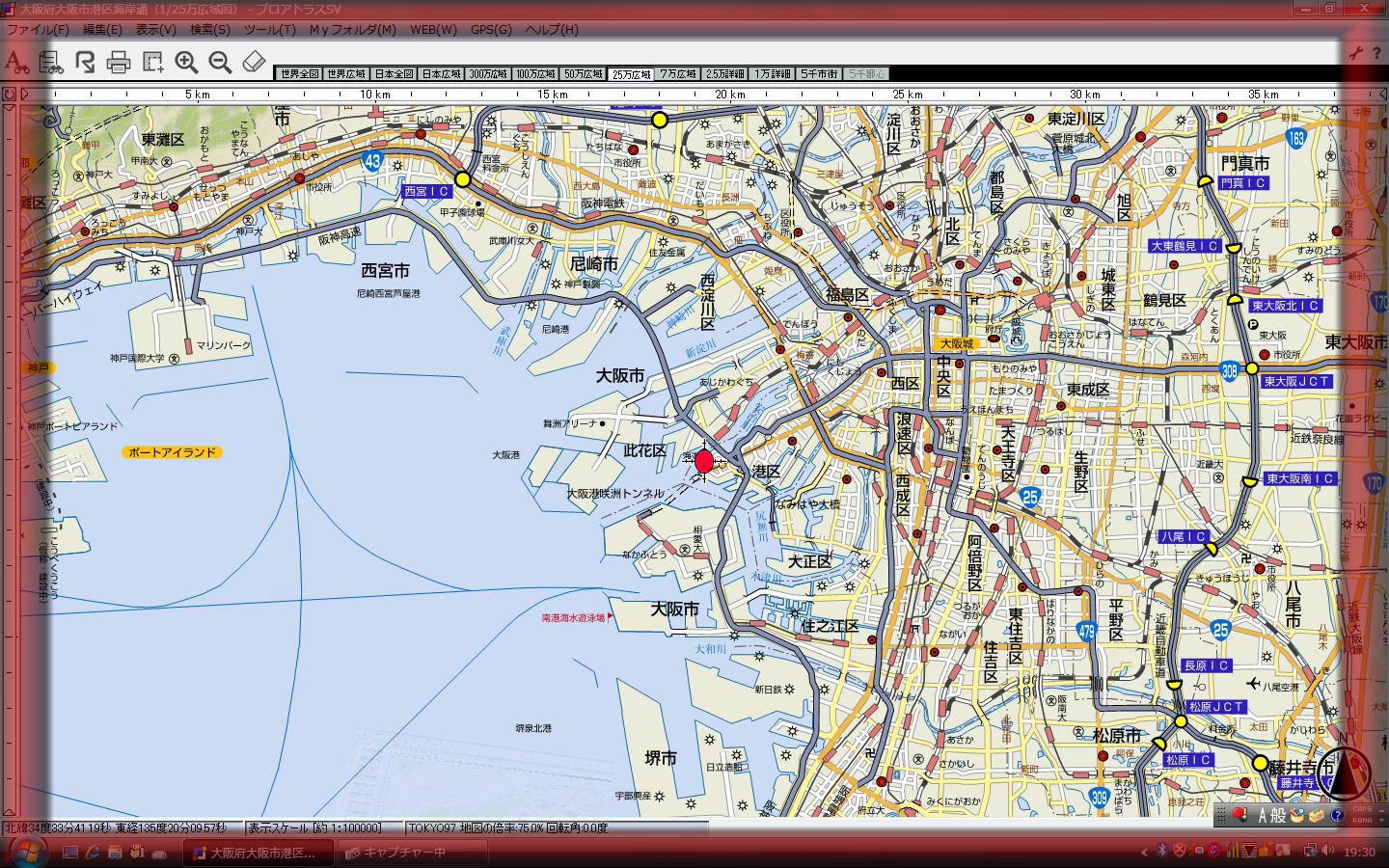Screen dimensions: 1389x868
Task: Select the text search tool with binoculars
Action: pos(15,63)
